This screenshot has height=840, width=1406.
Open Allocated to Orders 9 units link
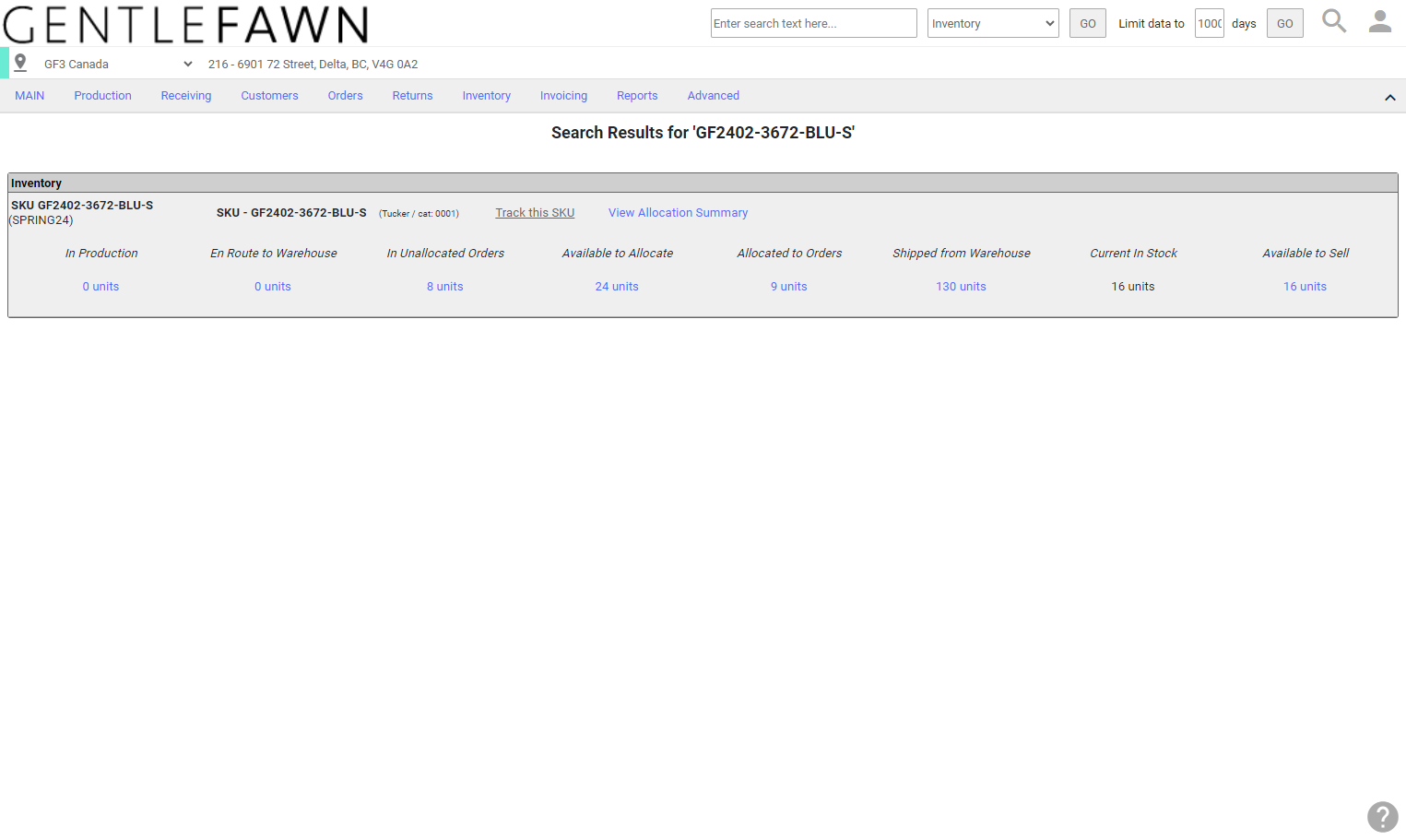point(789,287)
